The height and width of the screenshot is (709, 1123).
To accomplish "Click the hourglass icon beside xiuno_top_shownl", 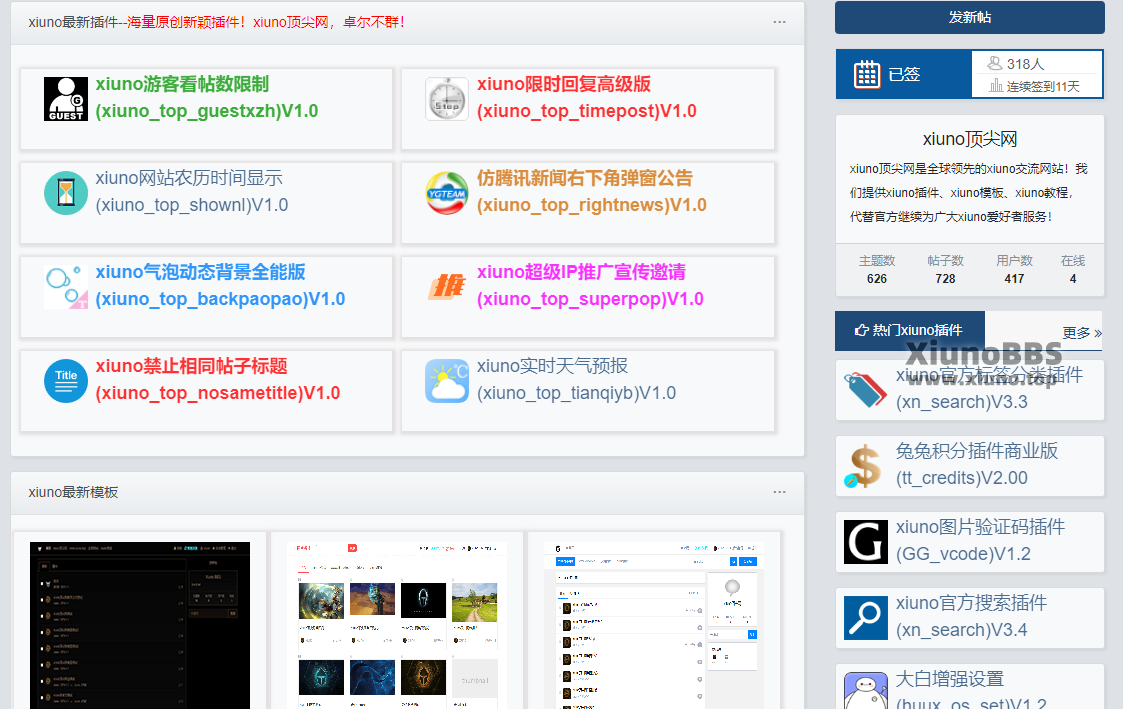I will point(66,193).
